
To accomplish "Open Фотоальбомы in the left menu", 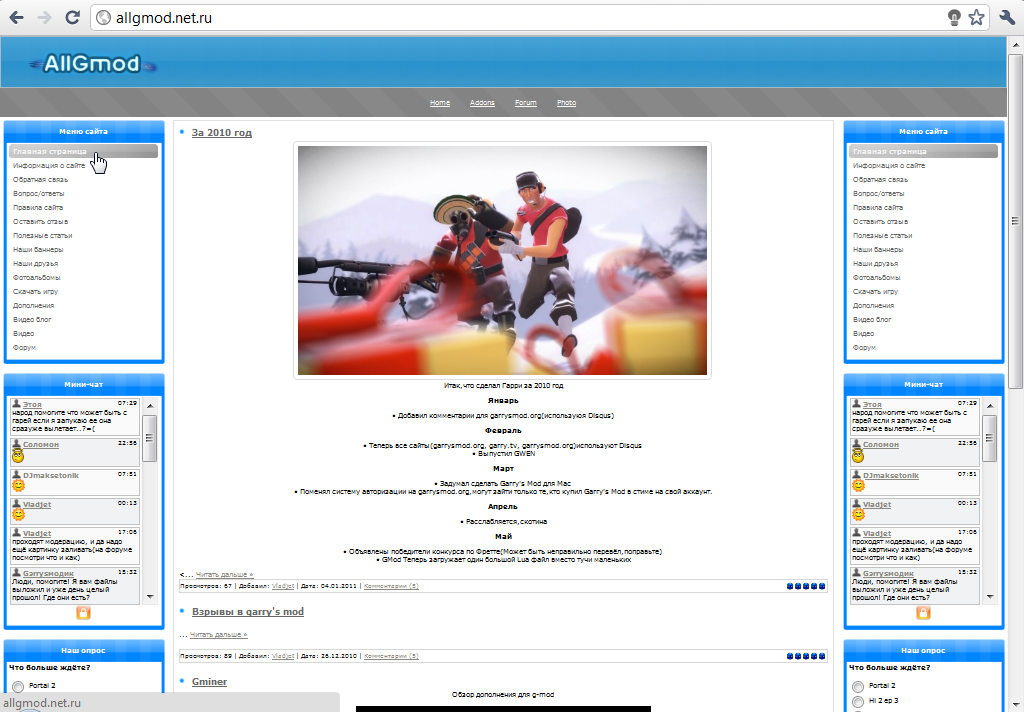I will [x=37, y=278].
